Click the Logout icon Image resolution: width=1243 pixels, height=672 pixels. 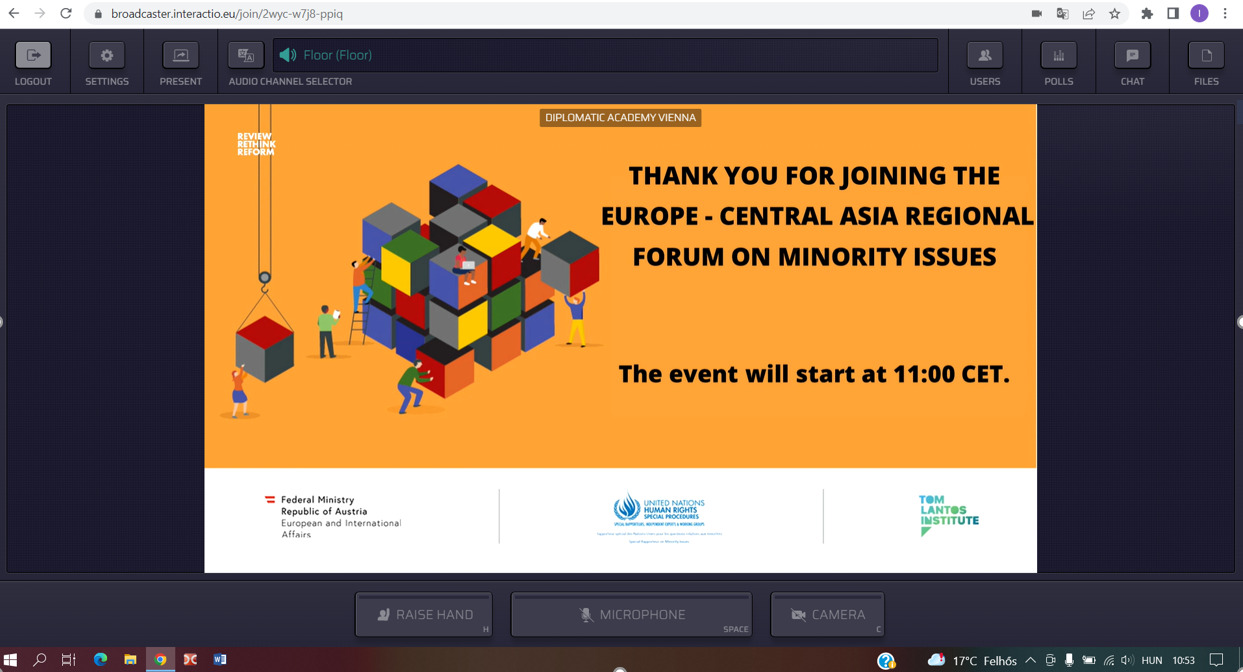33,56
